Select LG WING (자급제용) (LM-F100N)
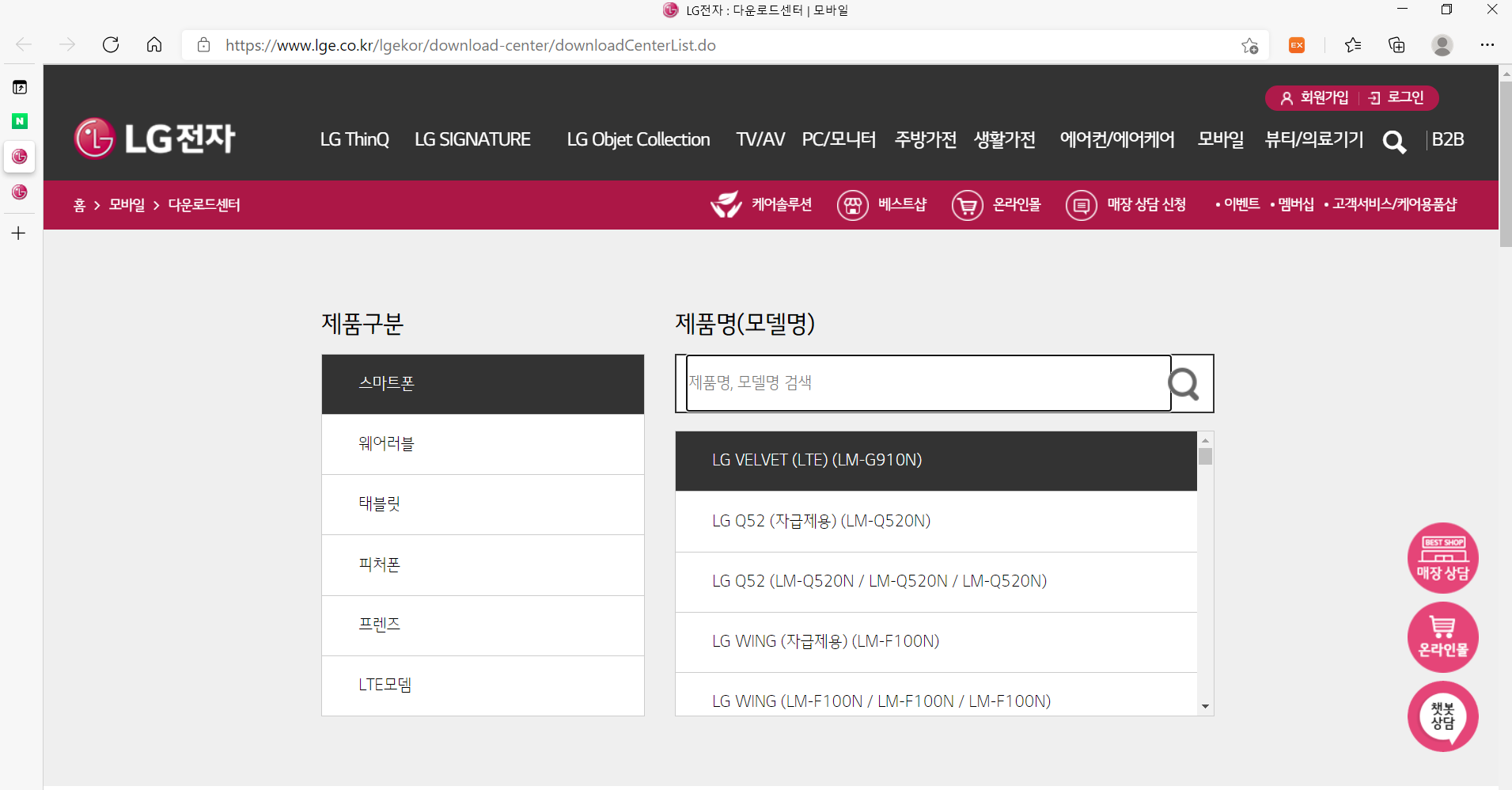Screen dimensions: 1512x790 (936, 642)
